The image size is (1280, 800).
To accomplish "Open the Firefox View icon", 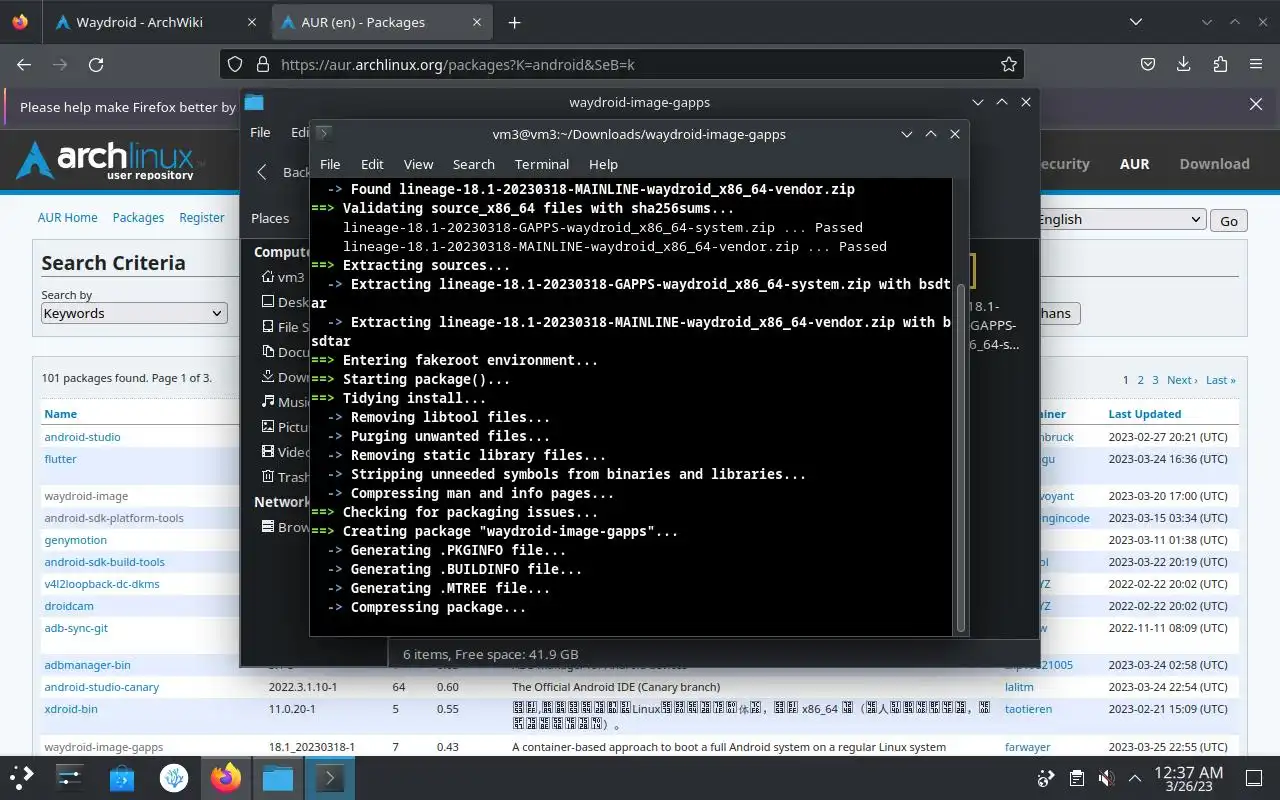I will 20,22.
